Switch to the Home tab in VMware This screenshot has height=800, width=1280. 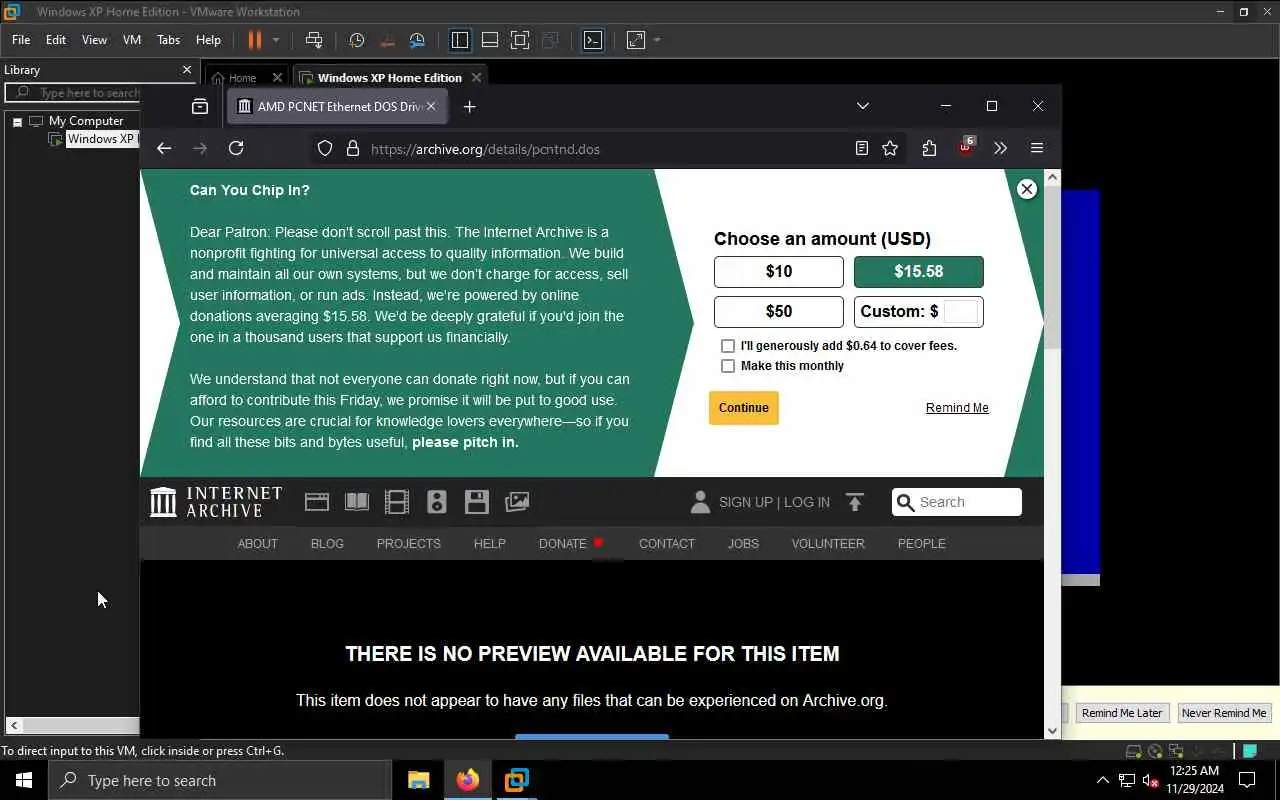pos(242,78)
